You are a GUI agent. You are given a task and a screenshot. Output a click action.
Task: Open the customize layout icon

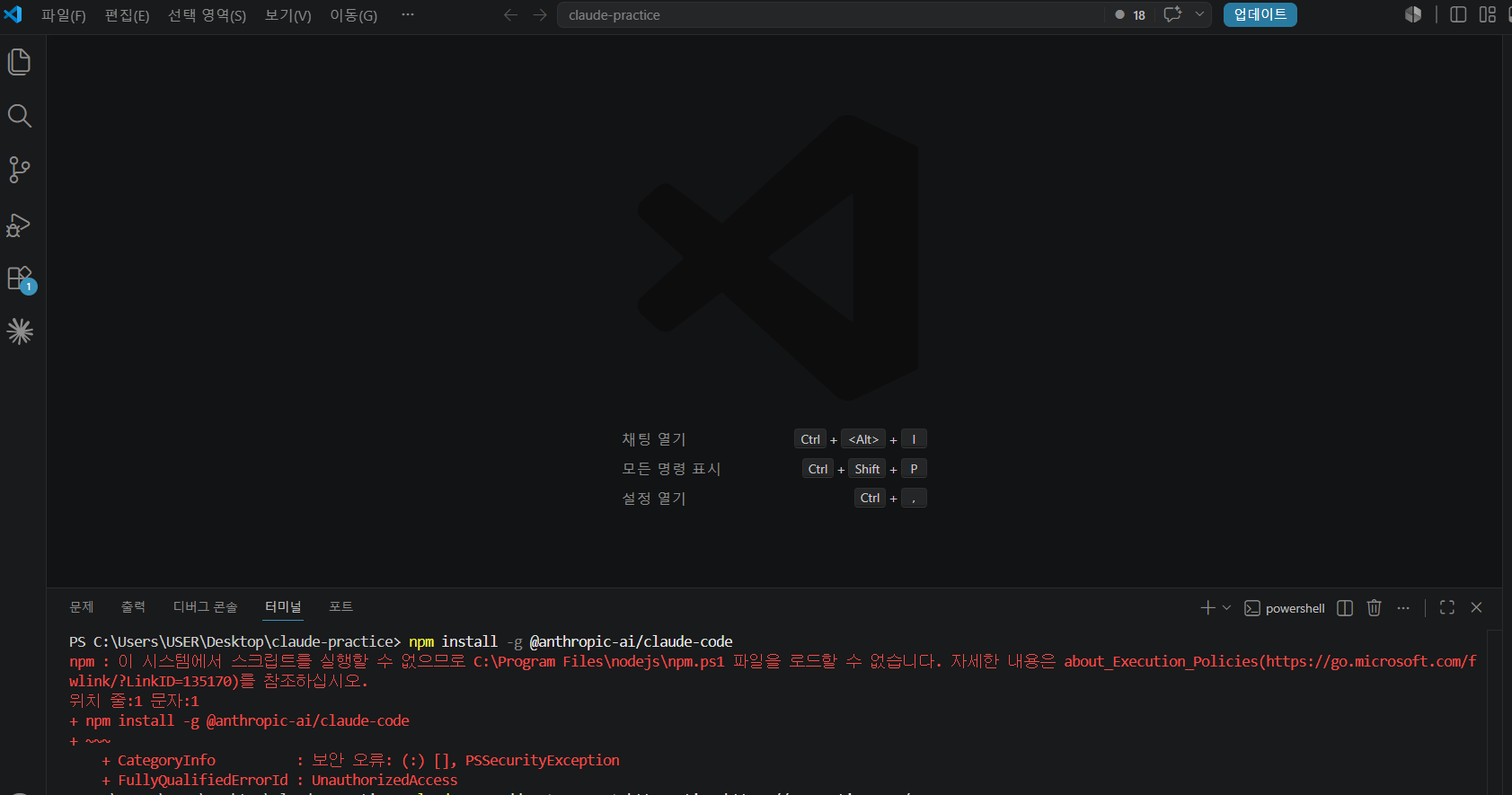tap(1488, 14)
